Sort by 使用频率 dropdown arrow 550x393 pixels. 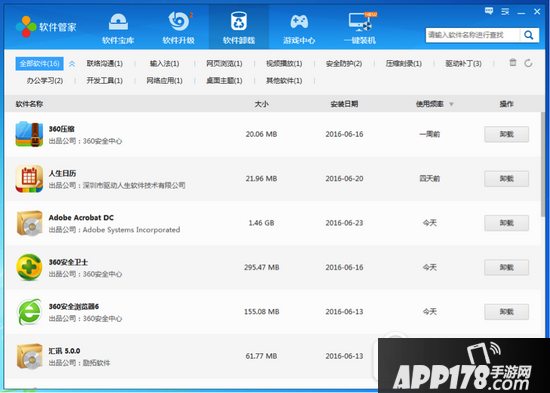(451, 104)
